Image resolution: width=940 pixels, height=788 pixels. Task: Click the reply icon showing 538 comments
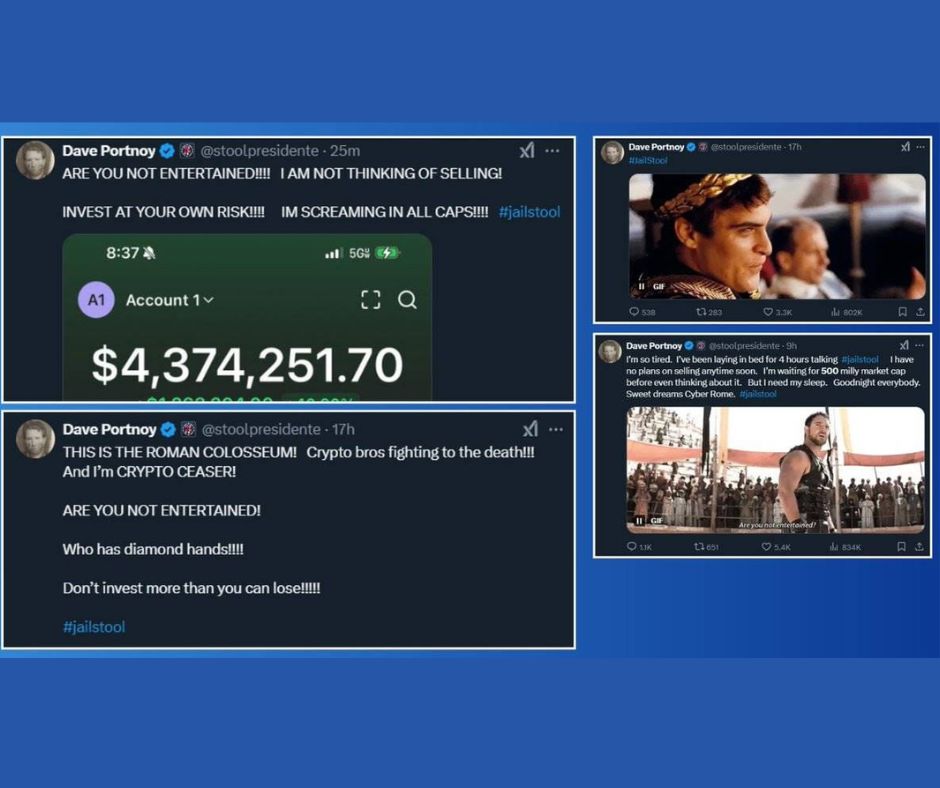[x=634, y=312]
